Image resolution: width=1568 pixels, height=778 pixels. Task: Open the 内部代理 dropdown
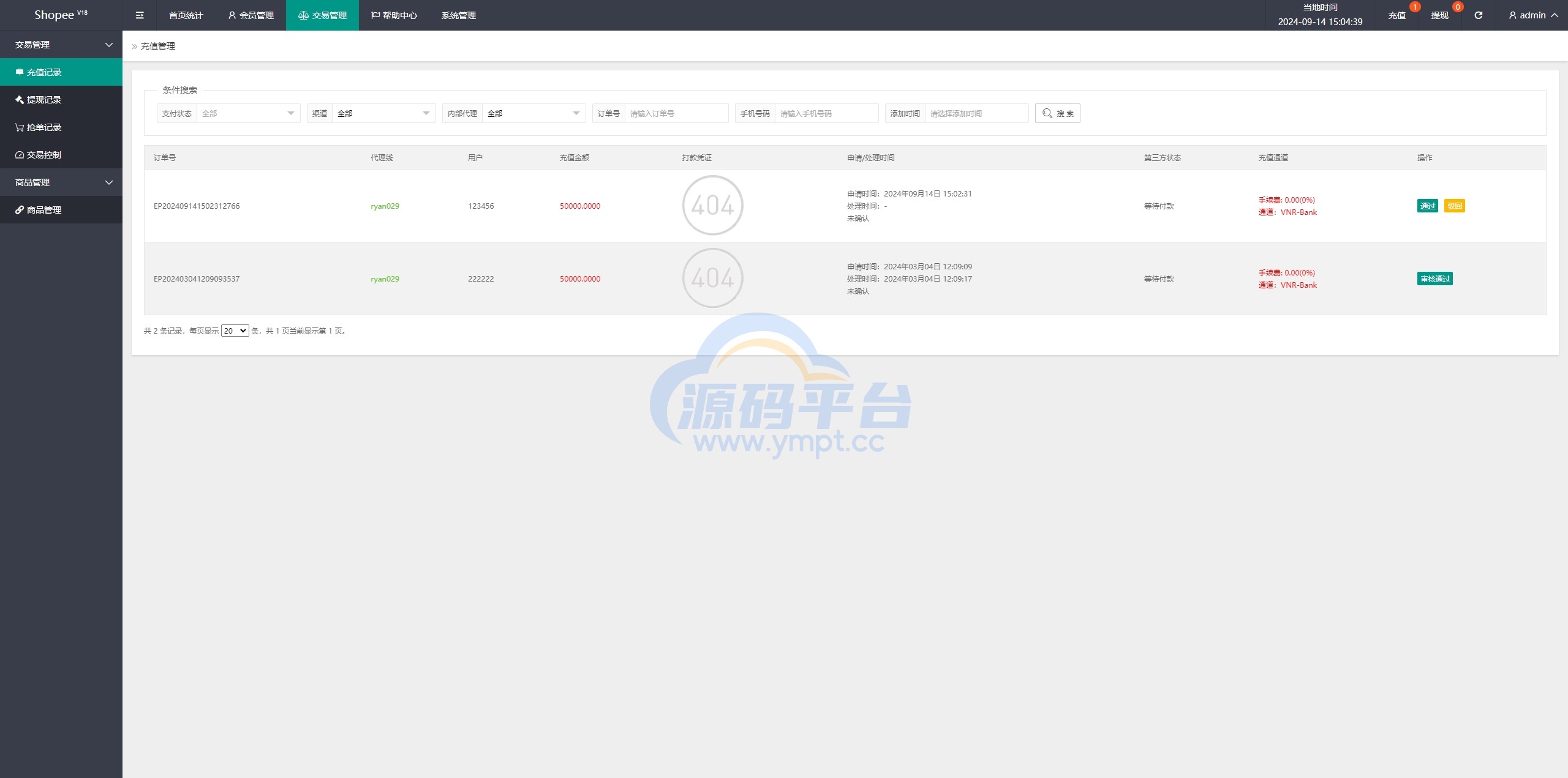click(533, 113)
